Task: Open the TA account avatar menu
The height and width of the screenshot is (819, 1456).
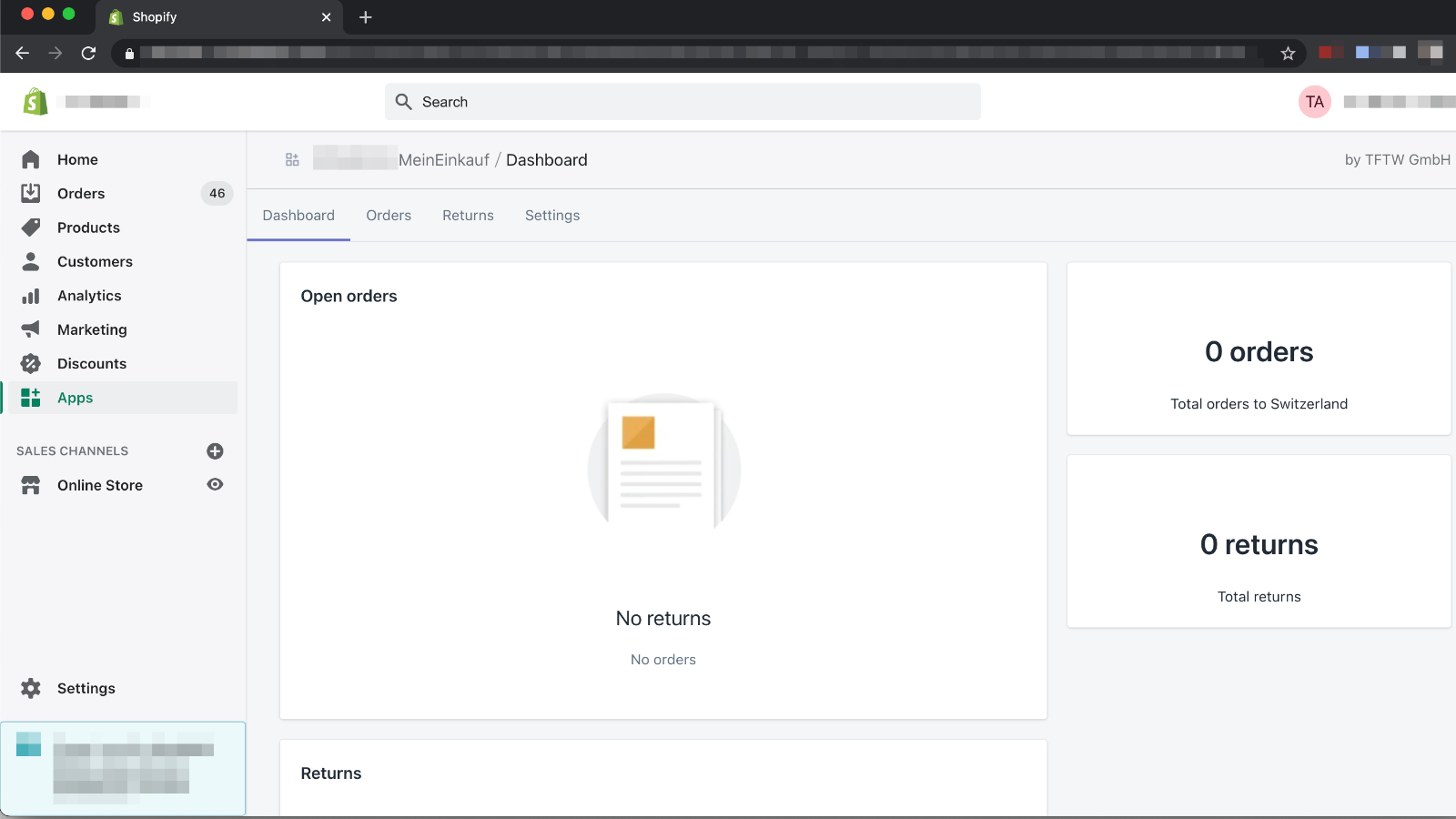Action: click(1314, 102)
